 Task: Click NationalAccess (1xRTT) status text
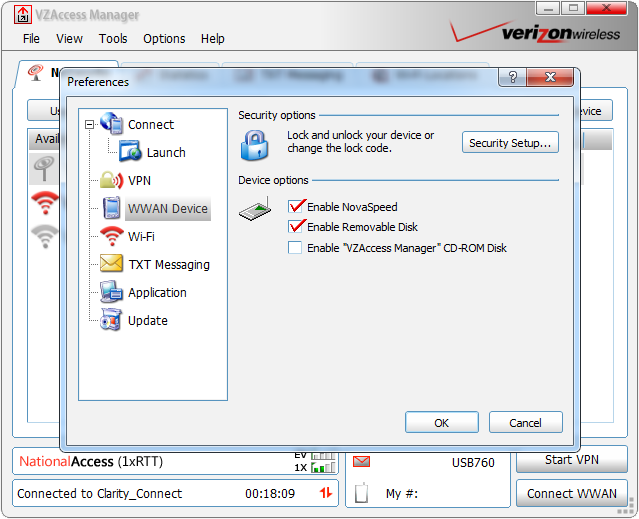tap(91, 462)
